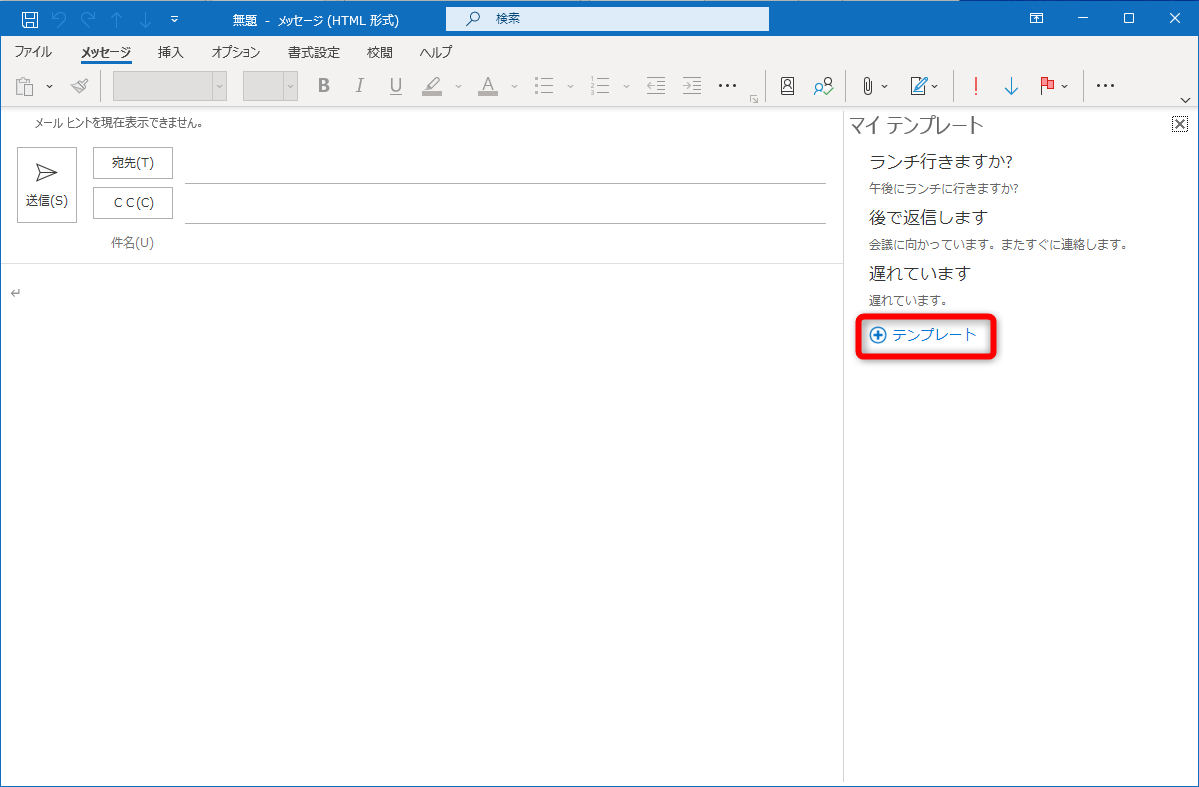
Task: Select the Format Painter tool
Action: point(79,85)
